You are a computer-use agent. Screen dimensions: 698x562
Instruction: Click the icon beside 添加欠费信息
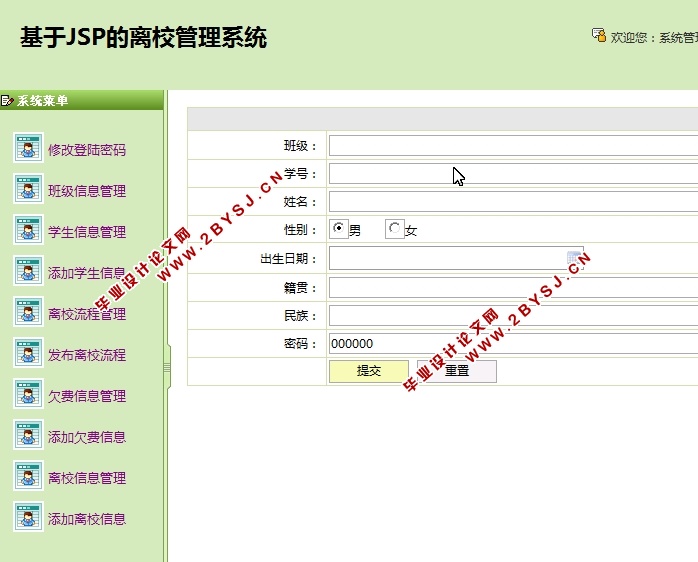28,435
